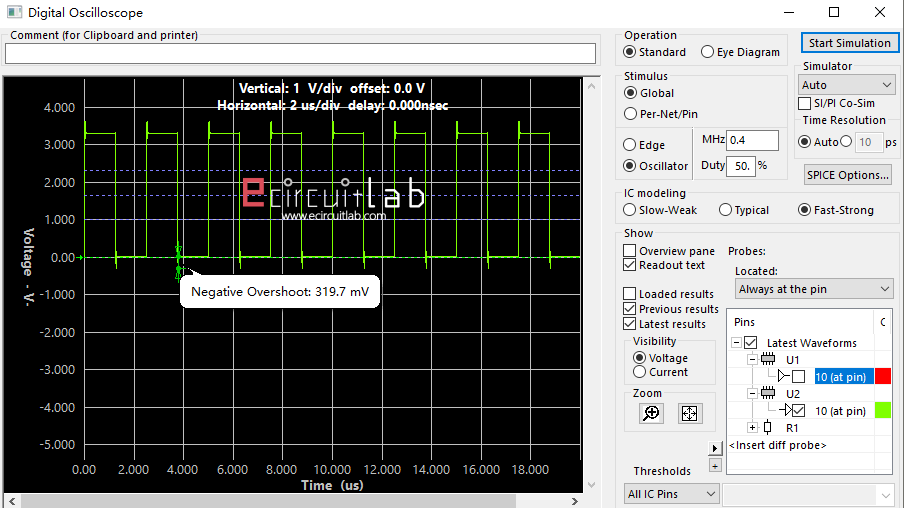Click the red color swatch for U1 pin 10
Screen dimensions: 904x508
(x=883, y=377)
